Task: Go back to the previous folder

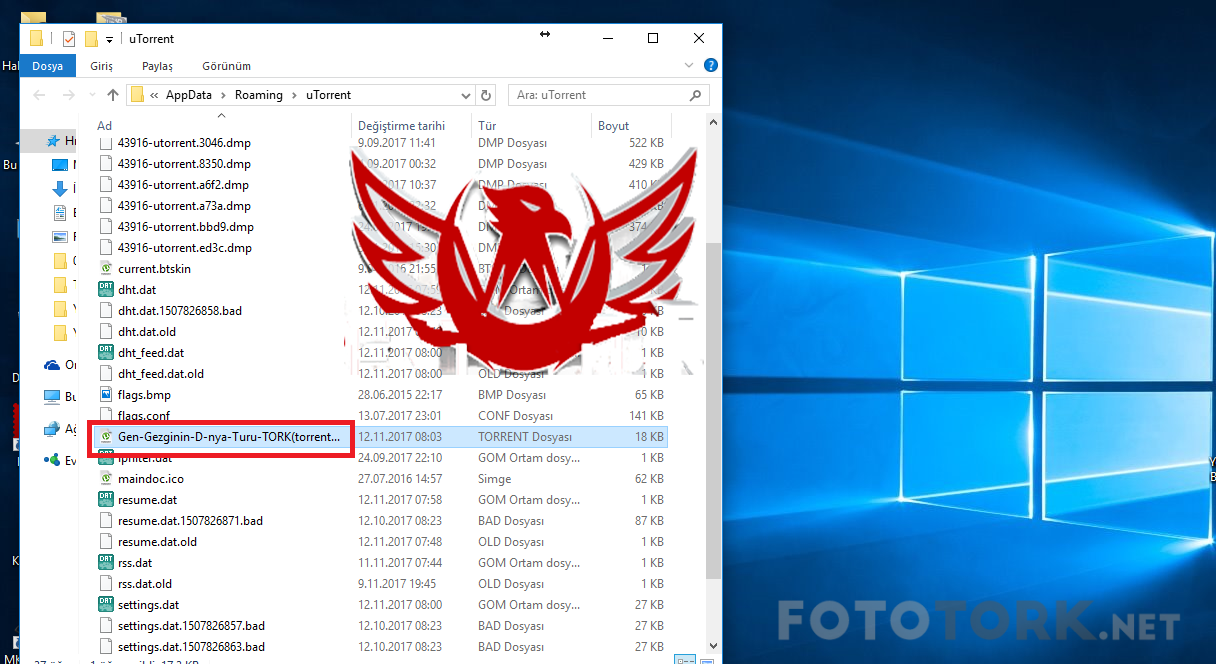Action: (x=40, y=95)
